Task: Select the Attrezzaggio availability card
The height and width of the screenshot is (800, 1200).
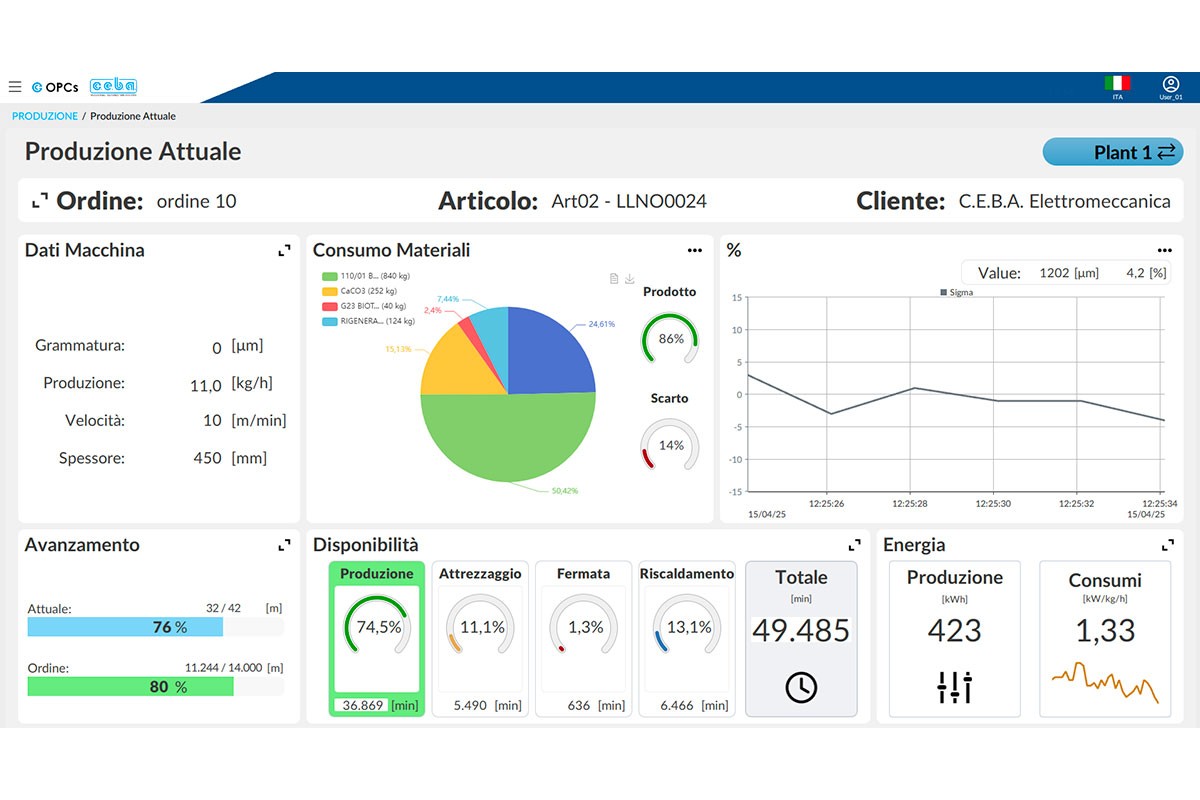Action: [x=480, y=638]
